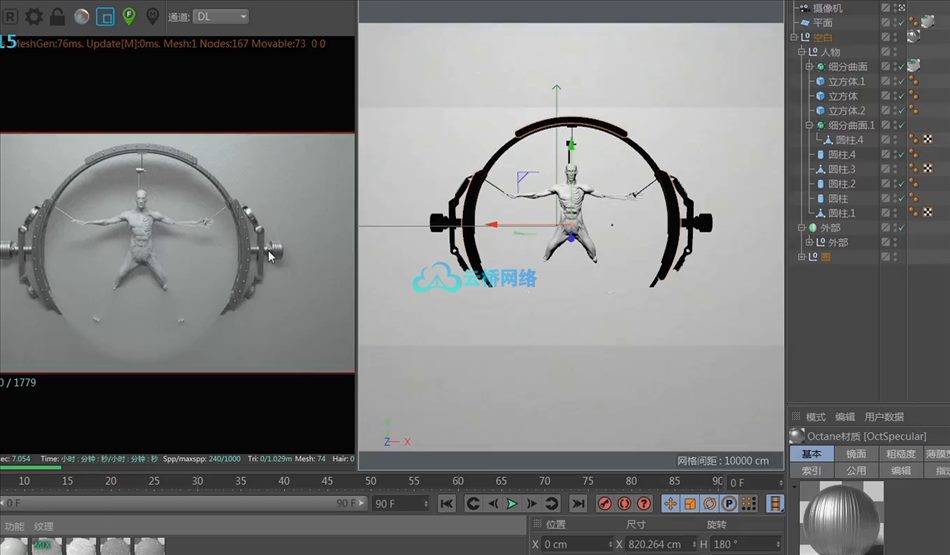Click the position X 0 cm field
The image size is (950, 555).
(577, 544)
